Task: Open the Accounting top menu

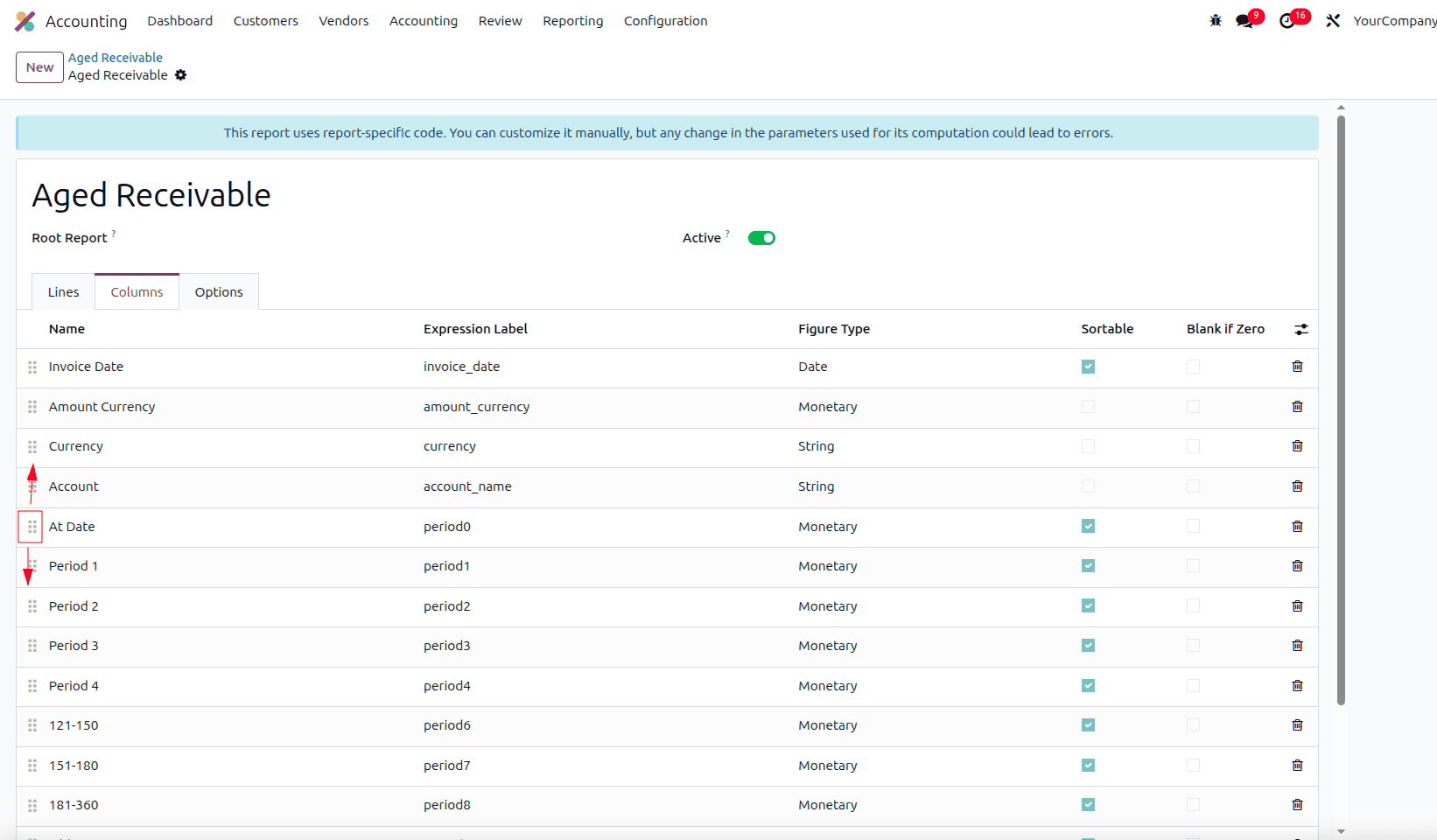Action: 424,21
